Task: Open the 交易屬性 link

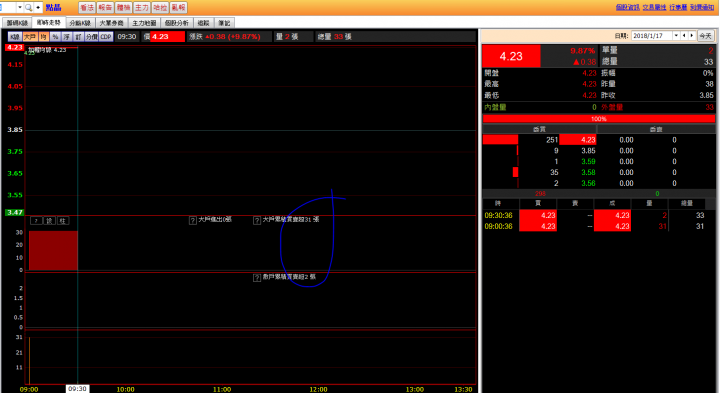Action: (x=654, y=7)
